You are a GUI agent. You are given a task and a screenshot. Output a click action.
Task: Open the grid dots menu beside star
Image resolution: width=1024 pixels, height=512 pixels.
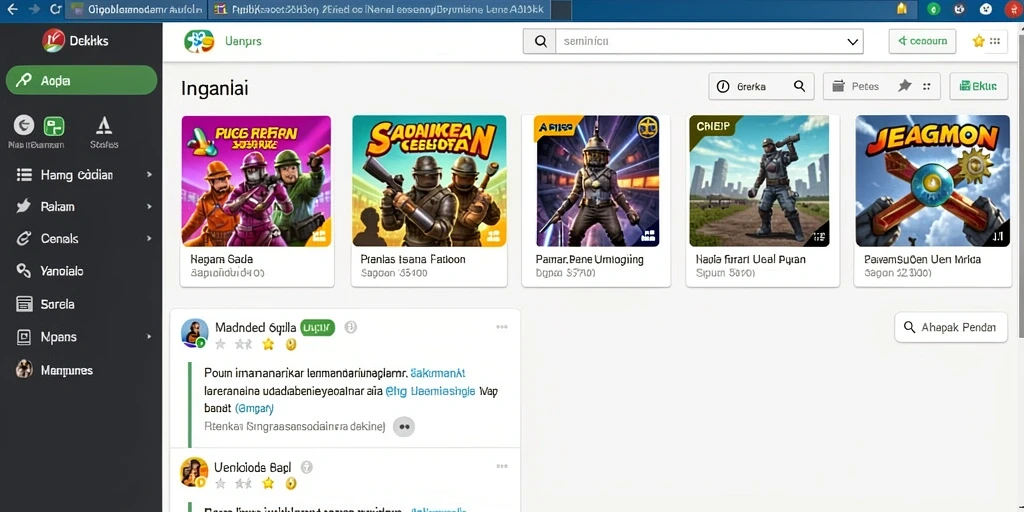pos(995,41)
